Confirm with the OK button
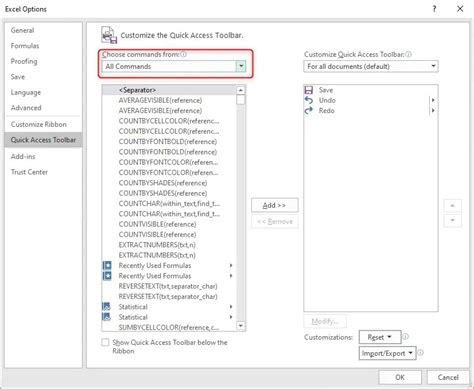Screen dimensions: 474x389 (x=400, y=377)
